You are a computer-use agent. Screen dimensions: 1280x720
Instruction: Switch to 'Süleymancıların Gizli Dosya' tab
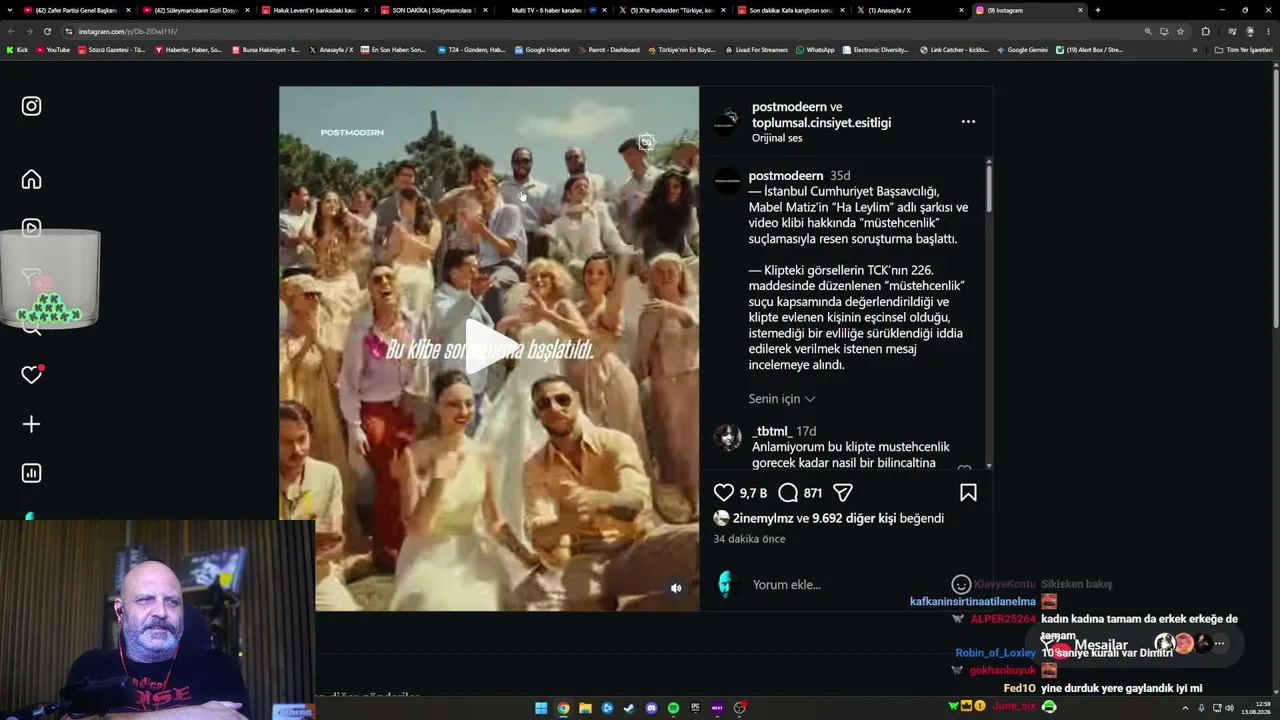coord(195,10)
